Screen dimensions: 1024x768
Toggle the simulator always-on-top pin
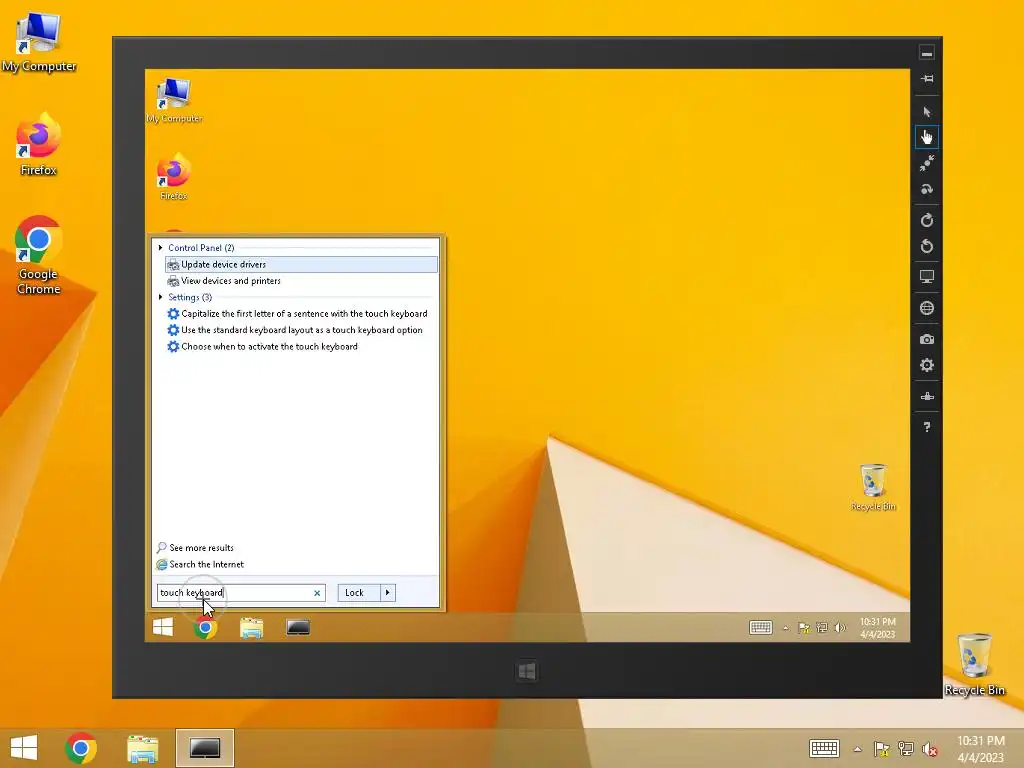[927, 79]
